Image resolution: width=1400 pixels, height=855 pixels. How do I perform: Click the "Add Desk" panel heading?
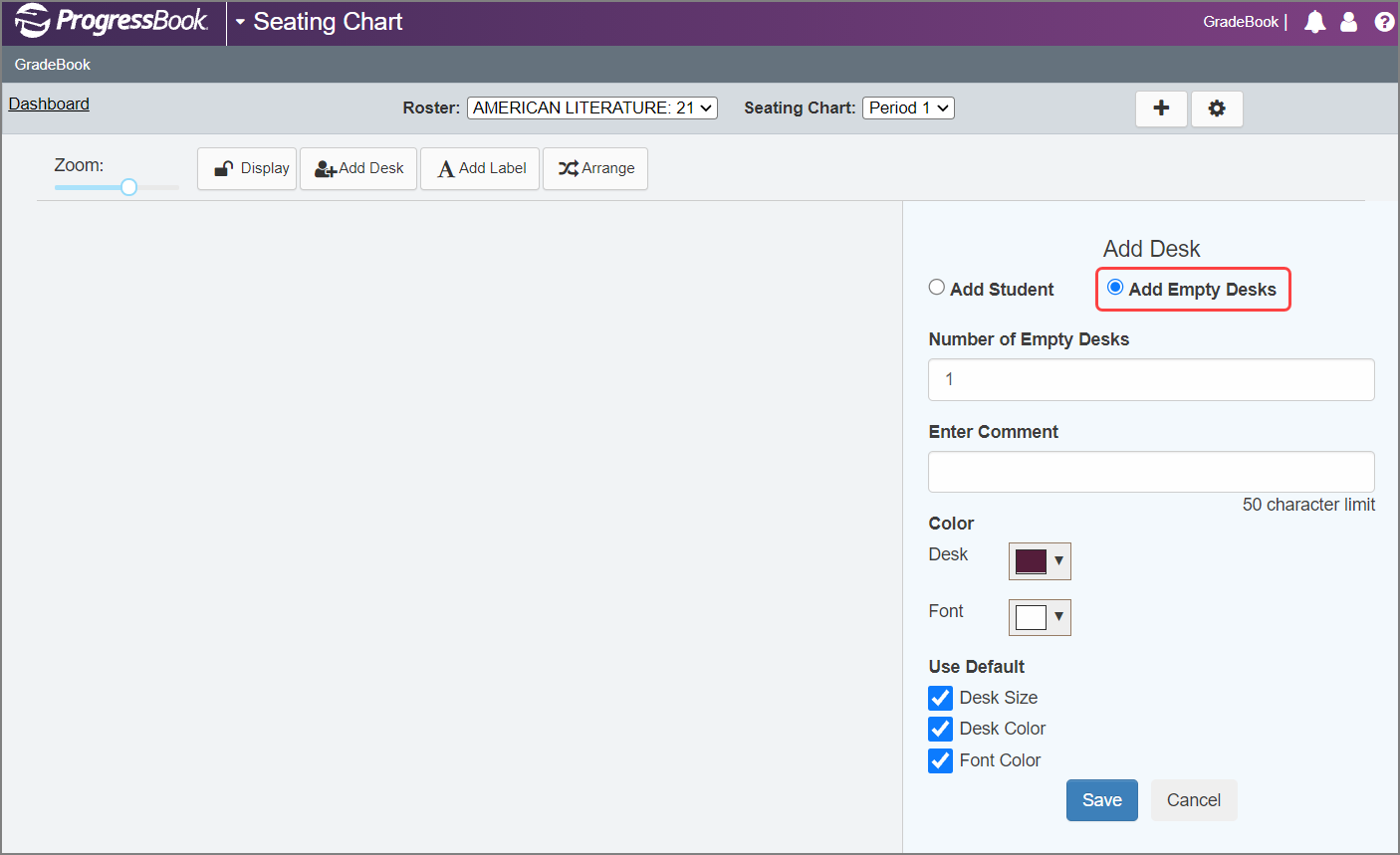[1151, 249]
